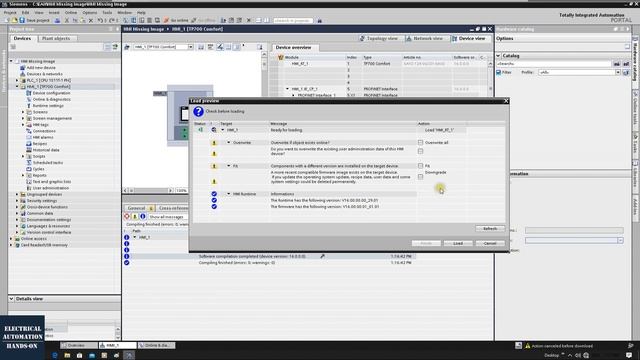The width and height of the screenshot is (640, 360).
Task: Click the Print icon in the toolbar
Action: pos(58,20)
